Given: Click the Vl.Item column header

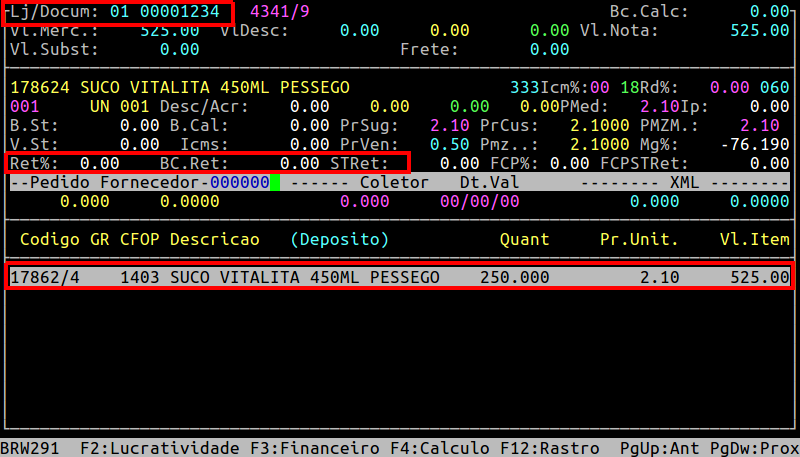Looking at the screenshot, I should (755, 240).
